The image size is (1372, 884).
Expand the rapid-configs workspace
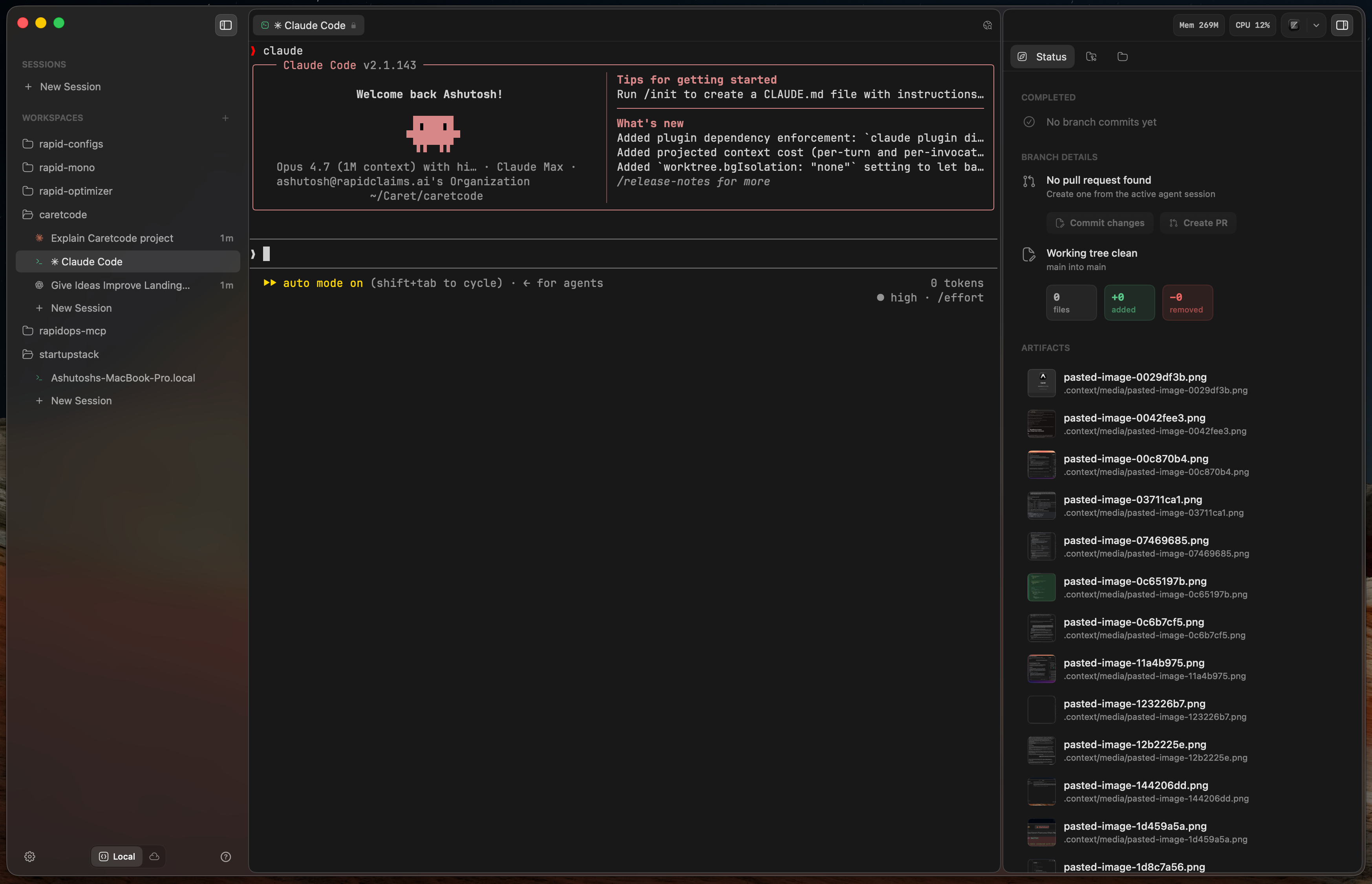tap(128, 144)
